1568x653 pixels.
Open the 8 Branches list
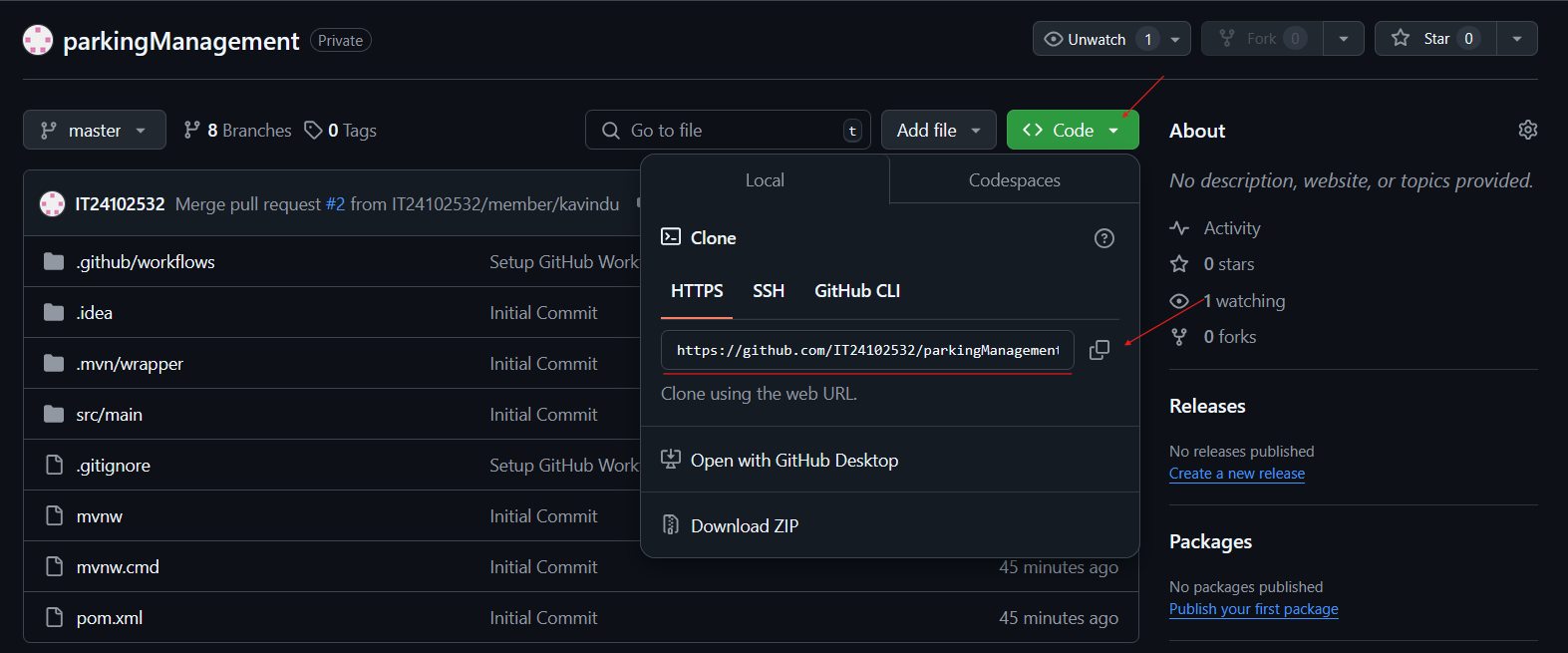[x=238, y=131]
